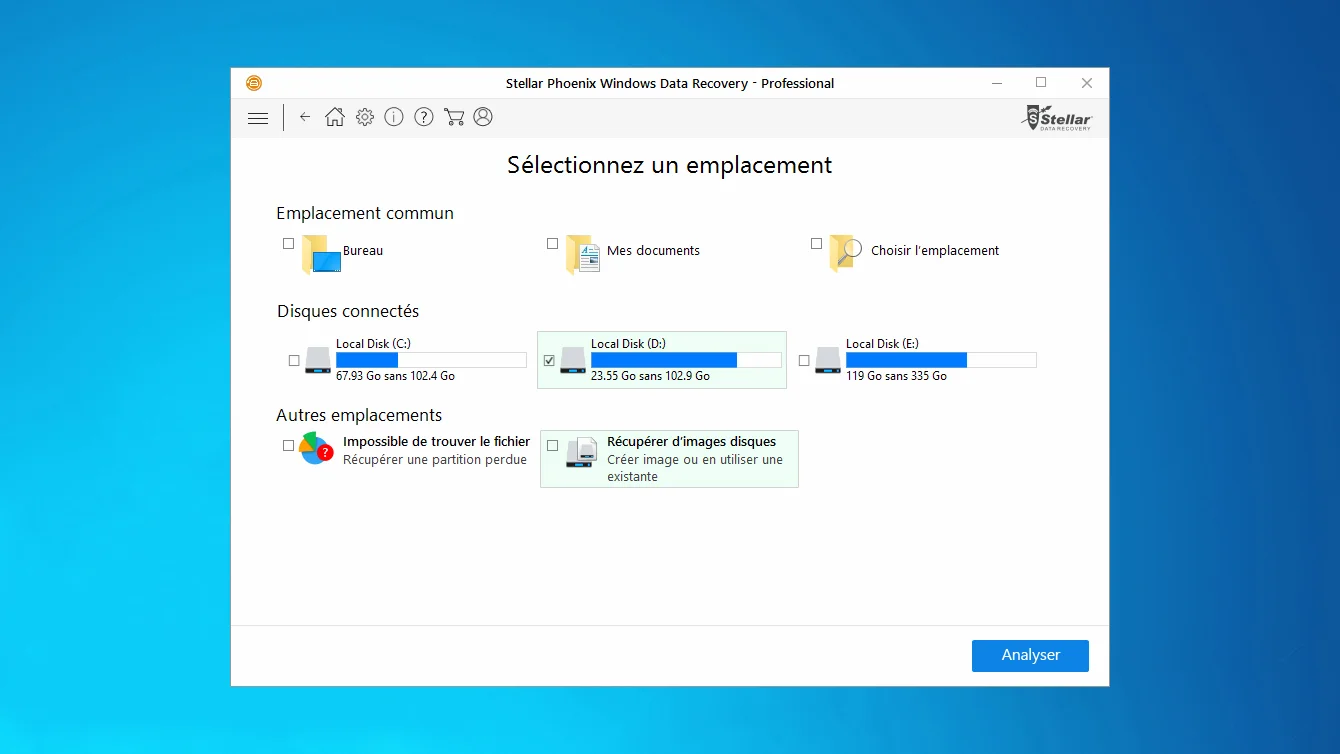Click the Local Disk (C:) drive icon
The width and height of the screenshot is (1340, 754).
tap(318, 360)
